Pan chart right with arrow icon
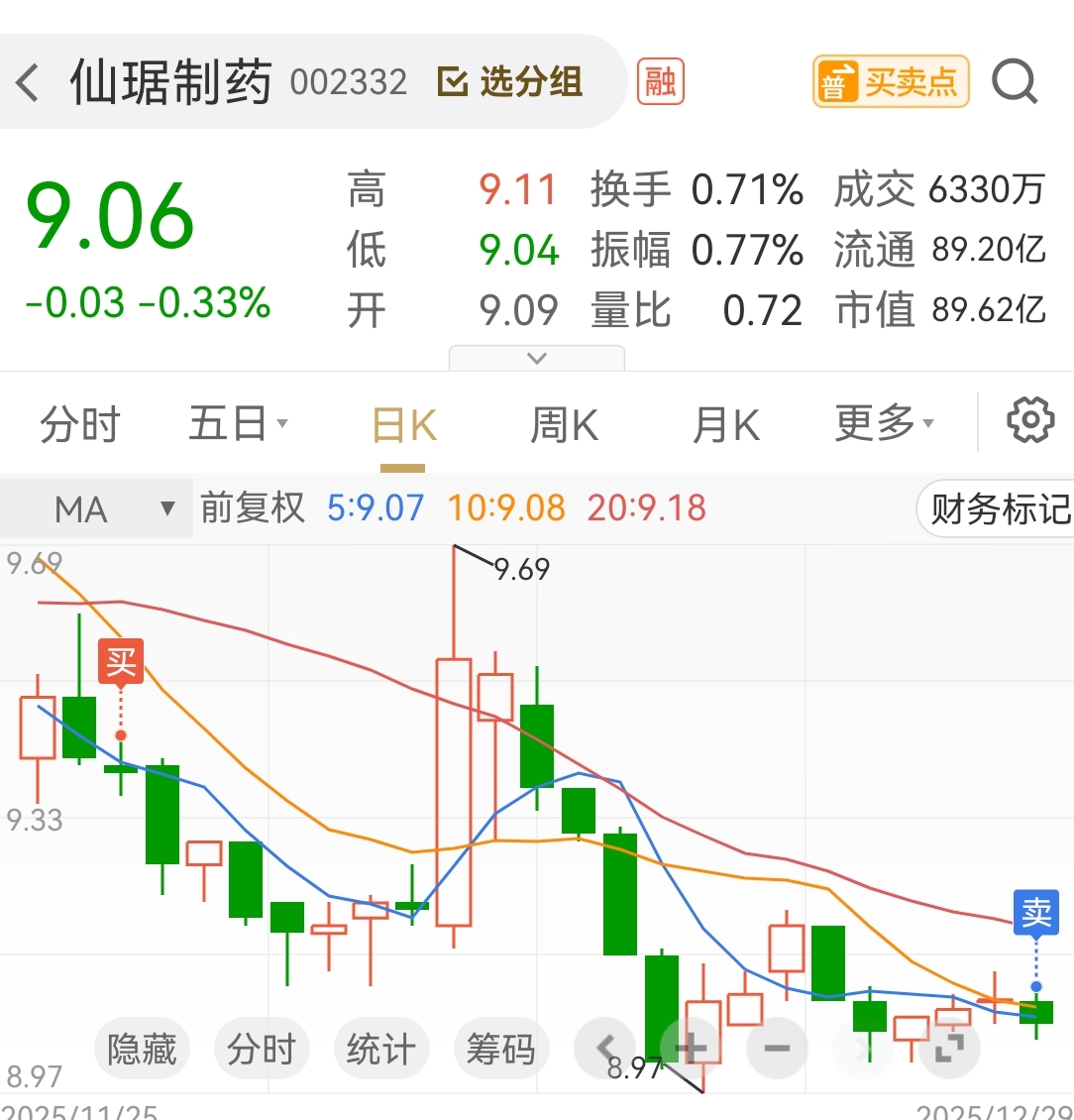The width and height of the screenshot is (1074, 1120). 863,1049
